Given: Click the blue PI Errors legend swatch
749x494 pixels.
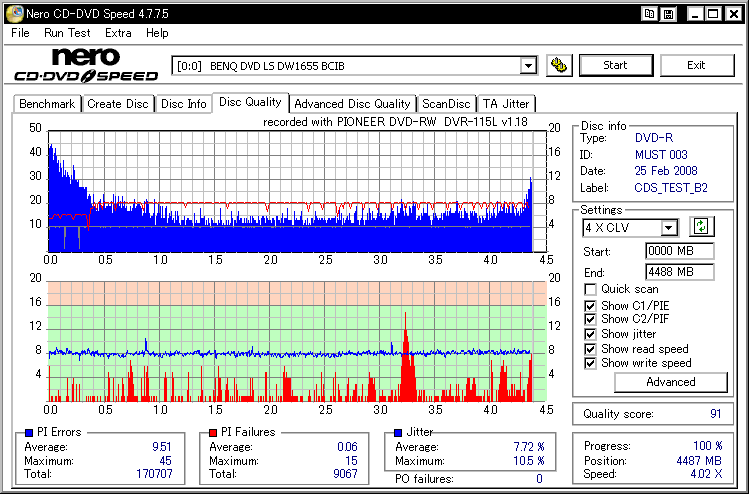Looking at the screenshot, I should pos(29,432).
